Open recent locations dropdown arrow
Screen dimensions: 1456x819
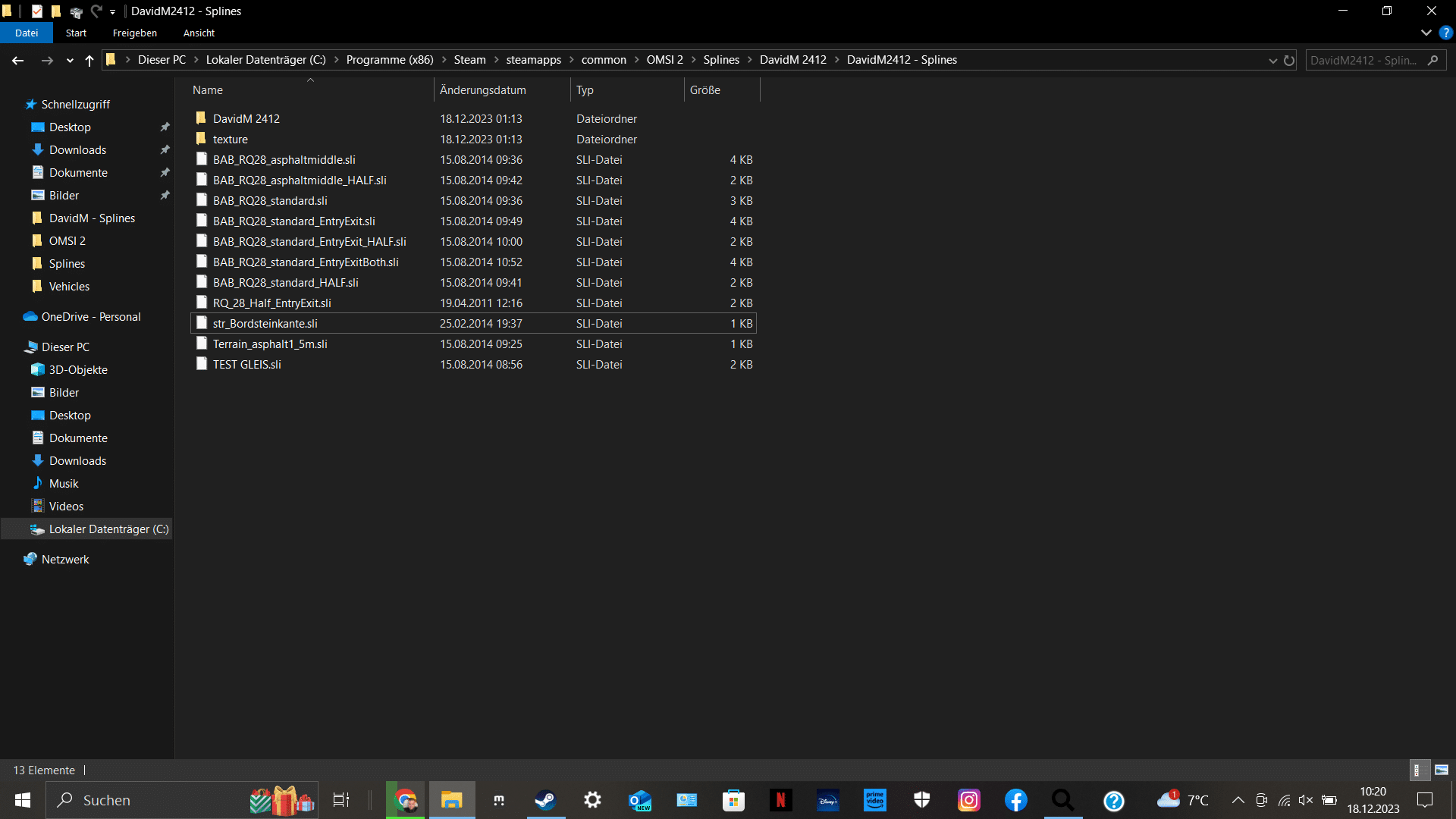click(x=70, y=60)
